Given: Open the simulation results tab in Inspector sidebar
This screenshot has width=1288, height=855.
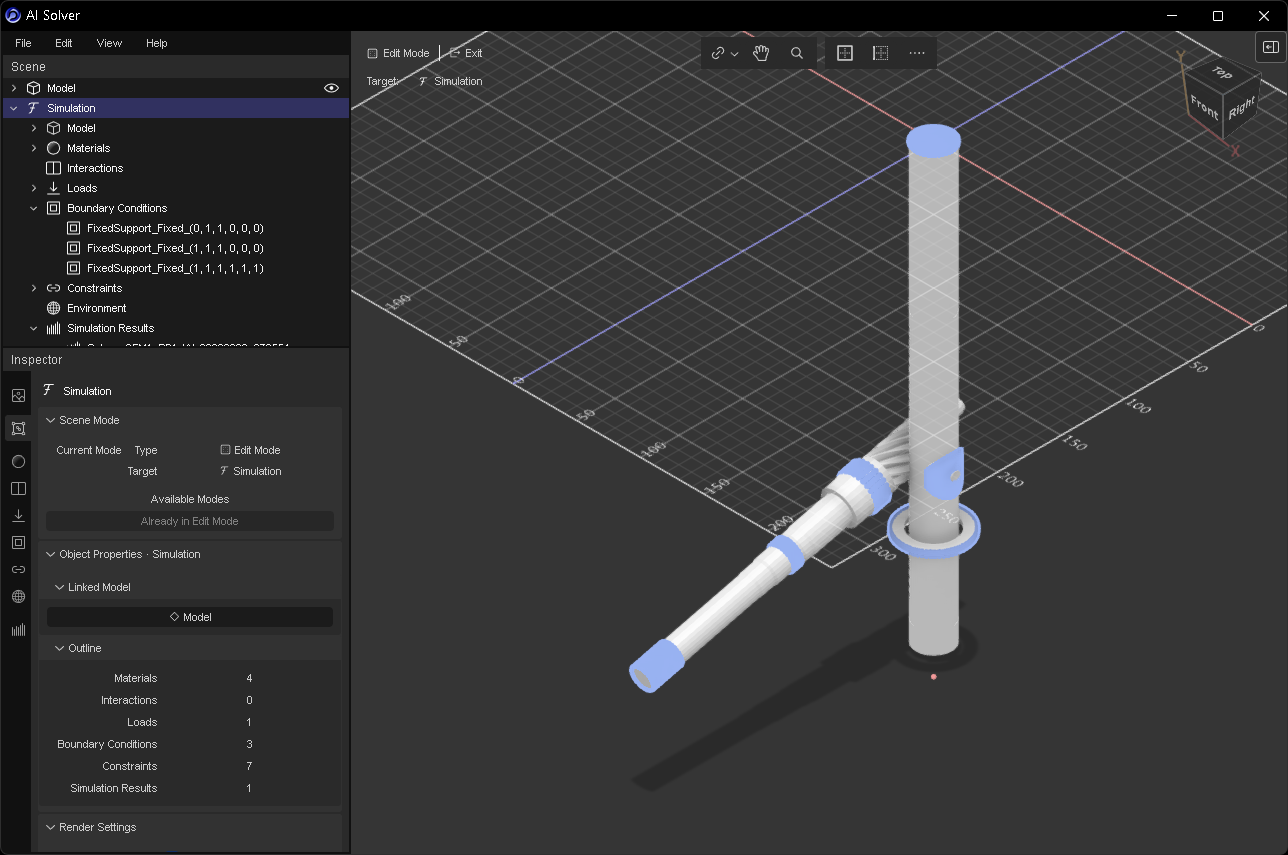Looking at the screenshot, I should tap(18, 630).
